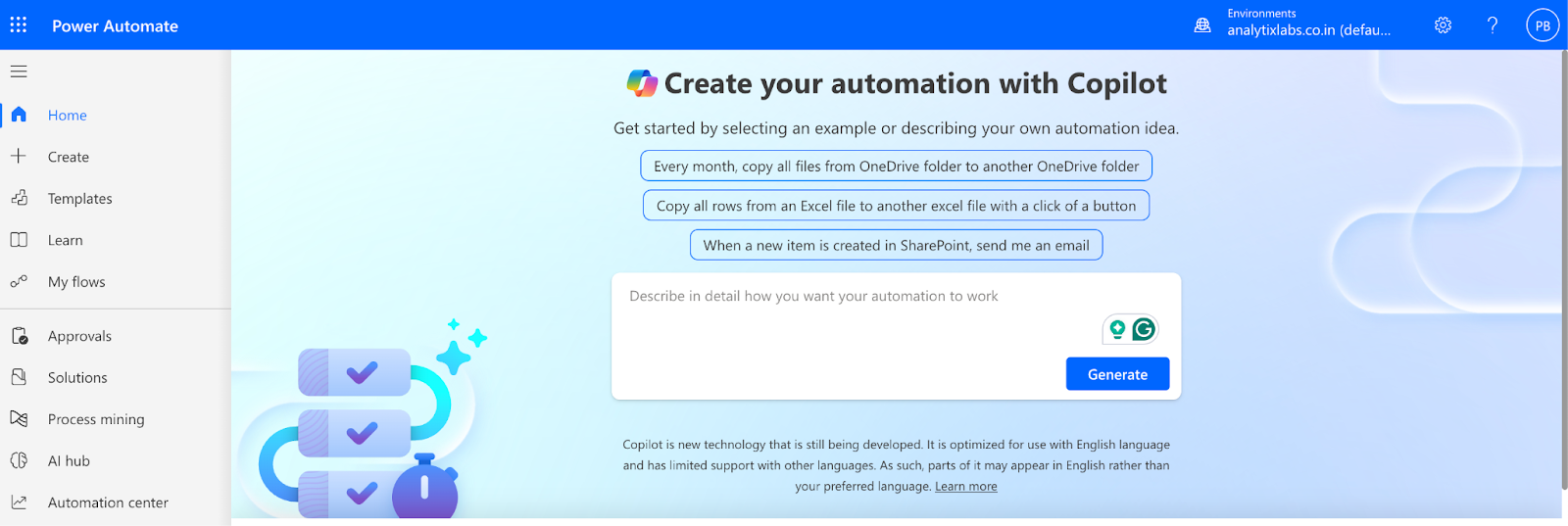This screenshot has width=1568, height=526.
Task: Open Settings gear in top bar
Action: pos(1443,25)
